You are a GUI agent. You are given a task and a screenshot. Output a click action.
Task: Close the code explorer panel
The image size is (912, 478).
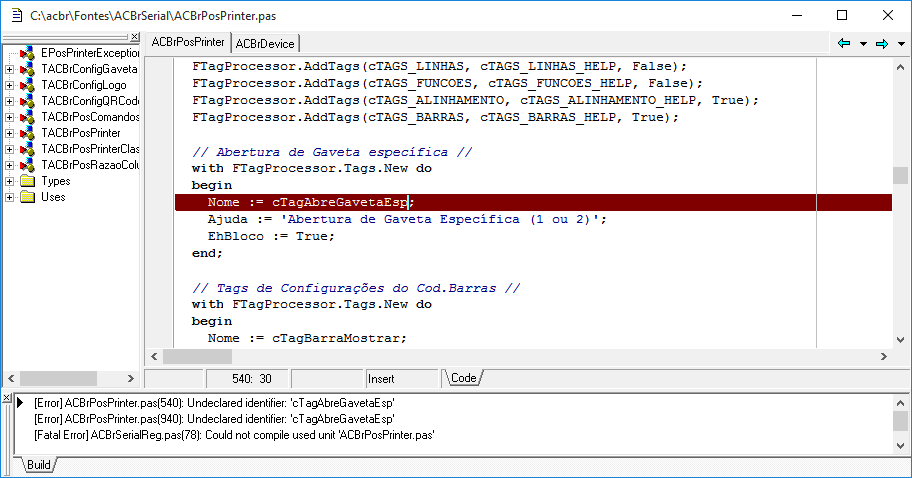pyautogui.click(x=134, y=37)
